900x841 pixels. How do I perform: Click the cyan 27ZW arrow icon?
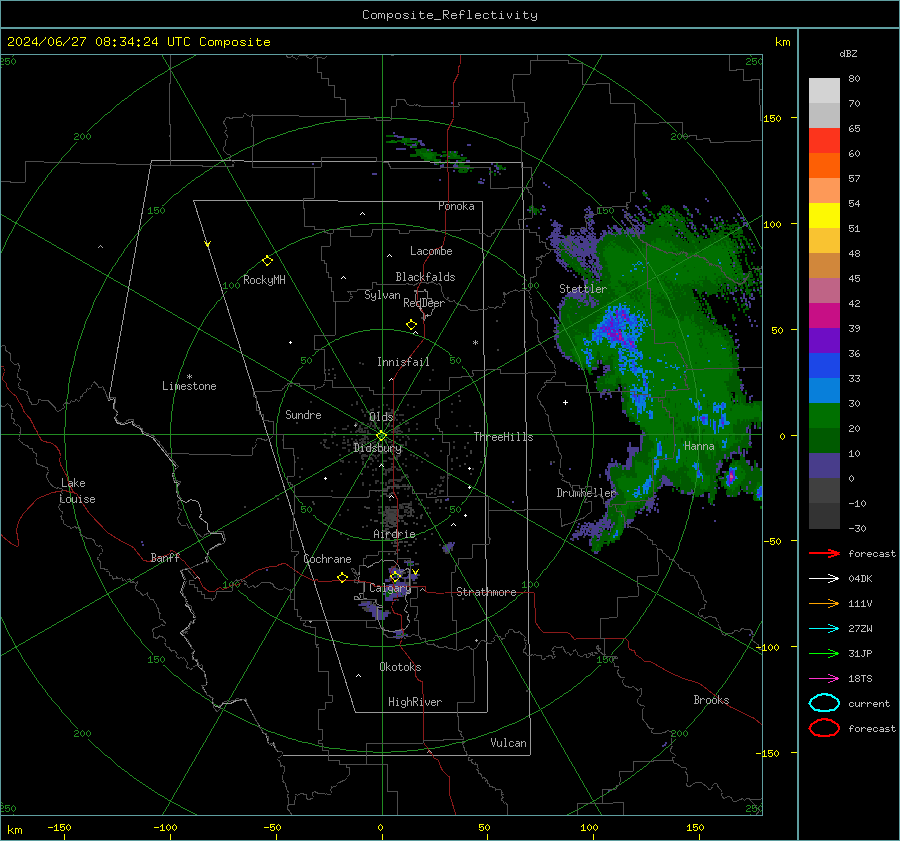pos(824,629)
